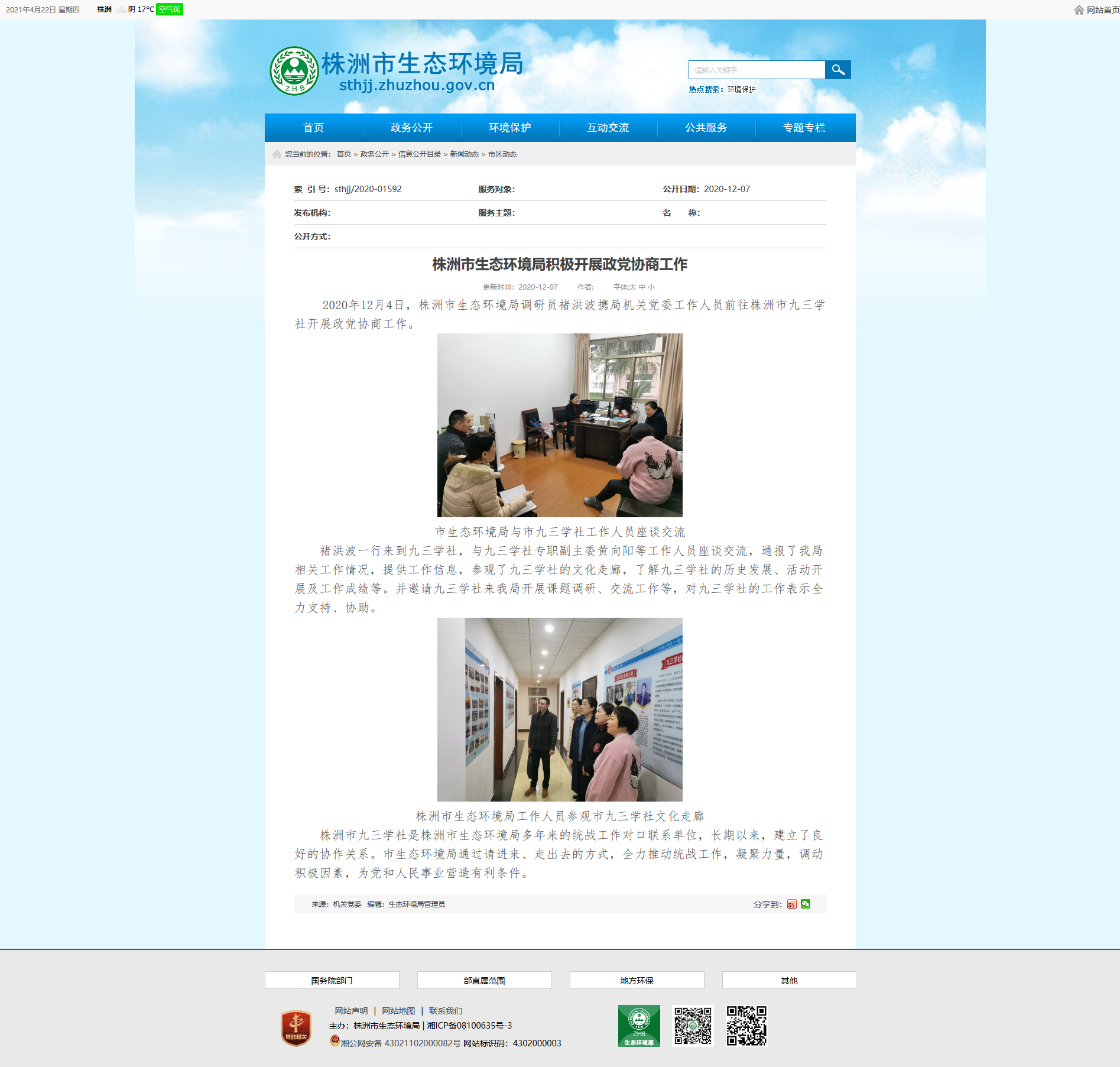Click the Zhuzhou bureau round logo
The width and height of the screenshot is (1120, 1067).
294,71
